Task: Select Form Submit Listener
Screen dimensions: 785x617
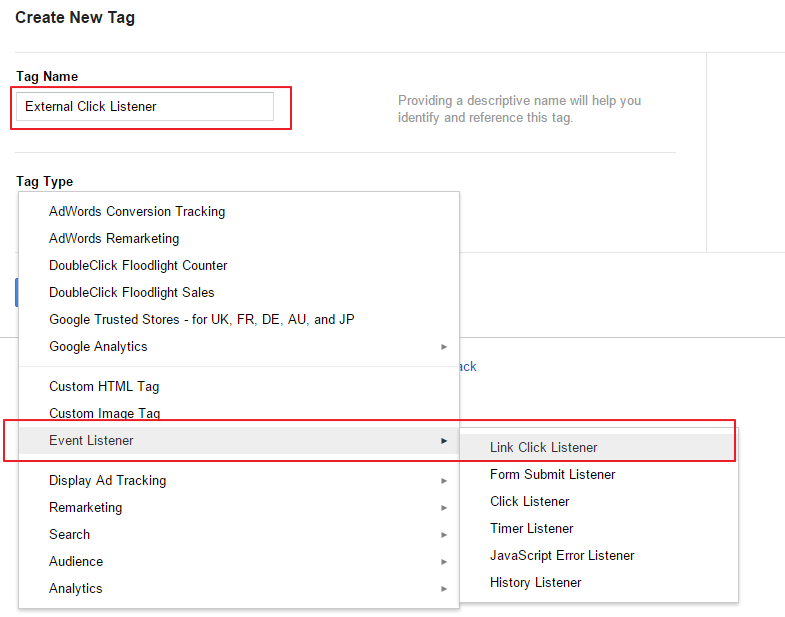Action: click(x=599, y=475)
